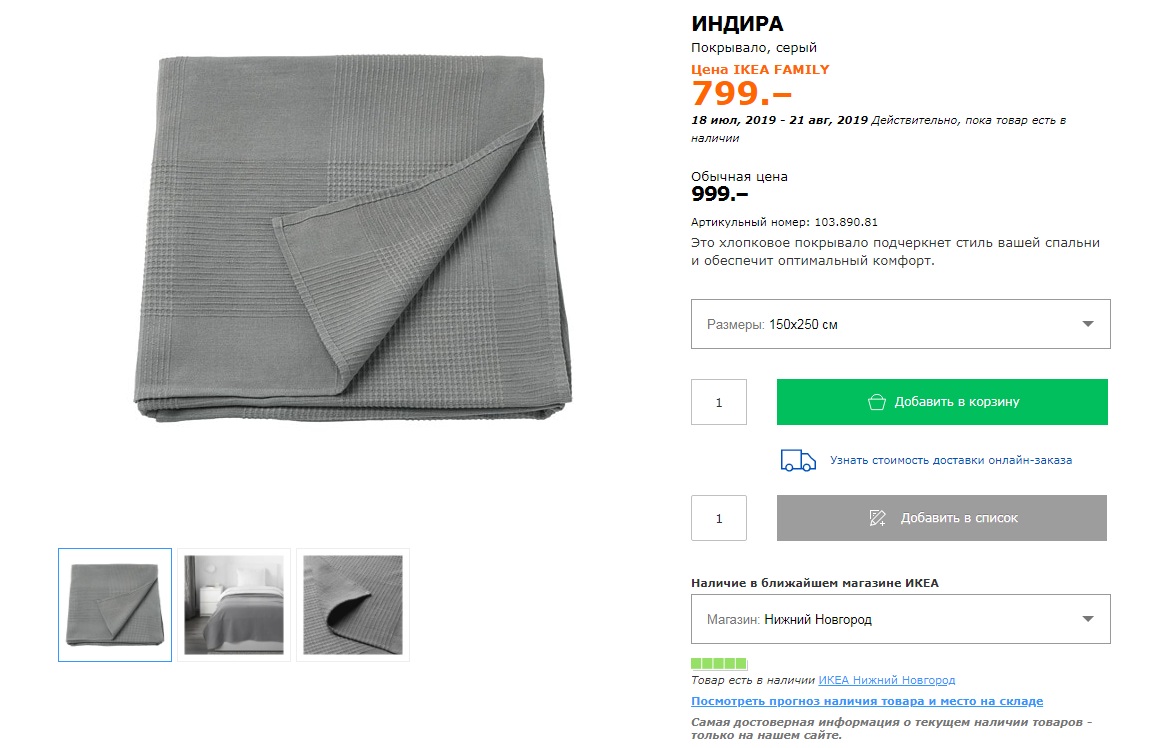This screenshot has width=1157, height=748.
Task: Click the cart quantity input field
Action: coord(719,402)
